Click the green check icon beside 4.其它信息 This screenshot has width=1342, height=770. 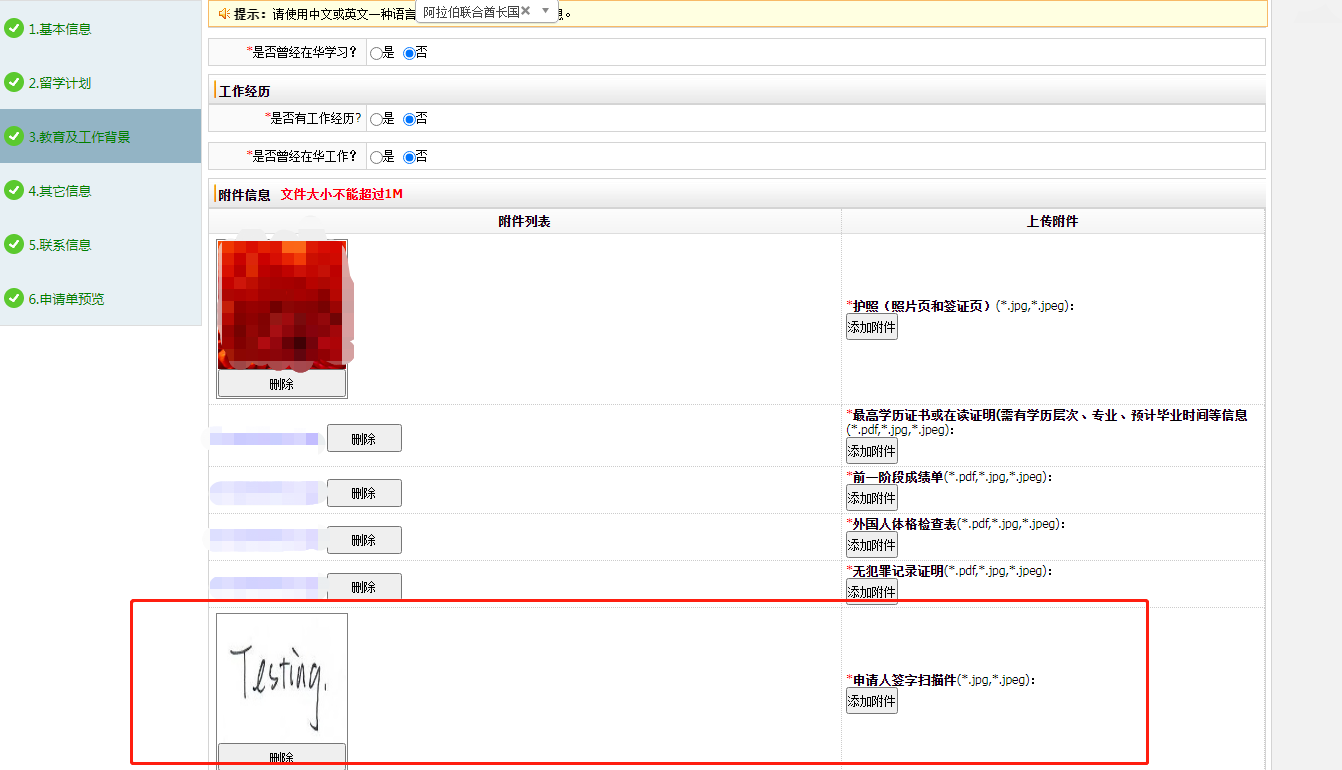pyautogui.click(x=14, y=190)
